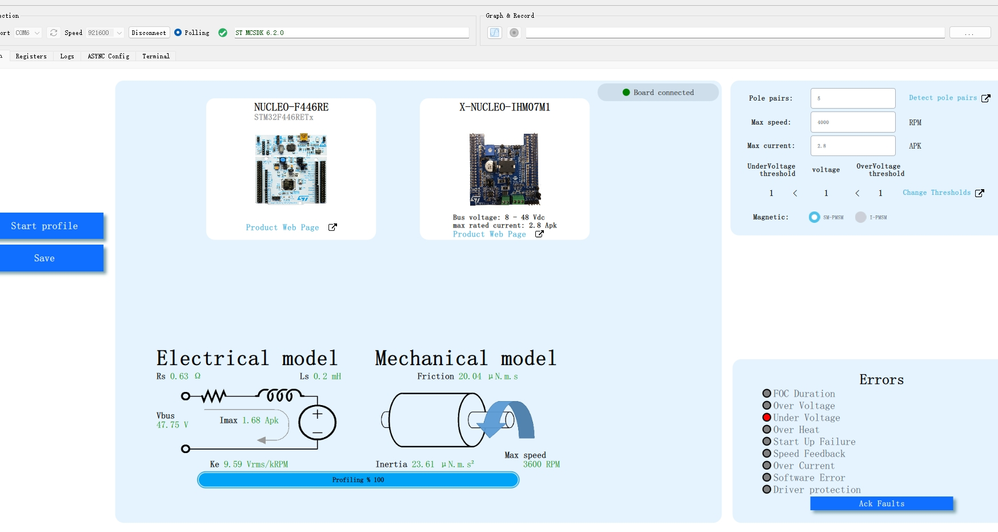998x532 pixels.
Task: Click the Software Error fault indicator
Action: 766,478
